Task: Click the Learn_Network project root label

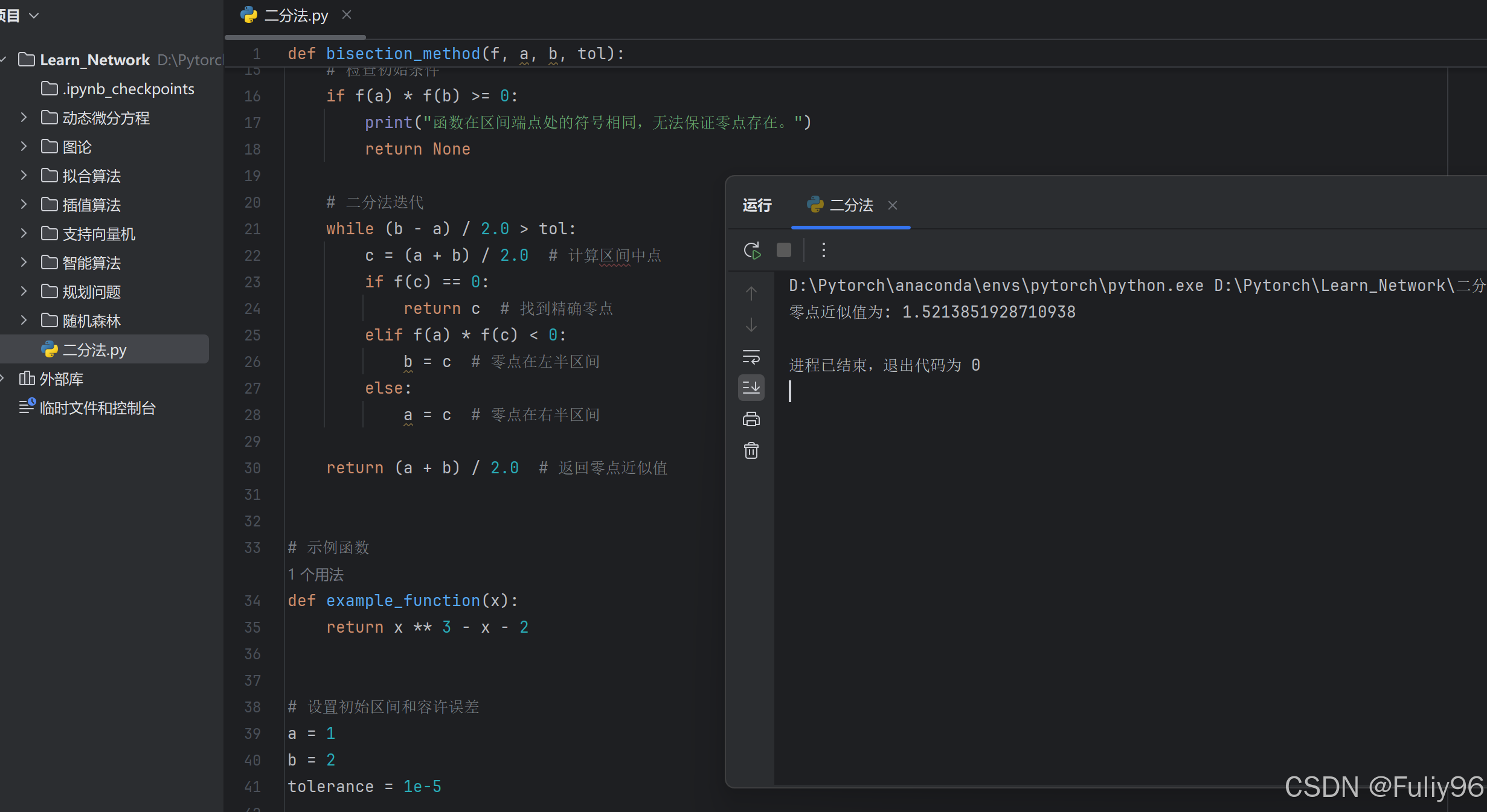Action: click(95, 60)
